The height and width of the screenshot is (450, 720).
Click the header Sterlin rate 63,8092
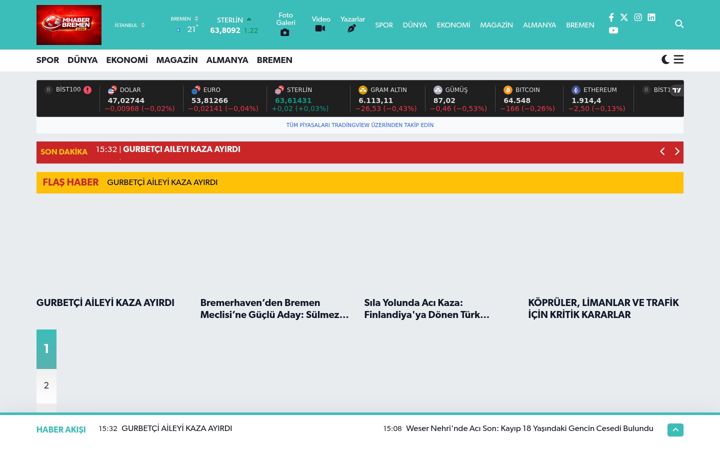[225, 30]
